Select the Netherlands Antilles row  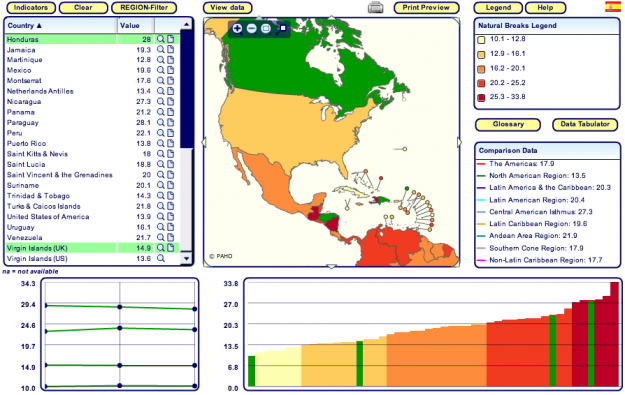pos(93,91)
